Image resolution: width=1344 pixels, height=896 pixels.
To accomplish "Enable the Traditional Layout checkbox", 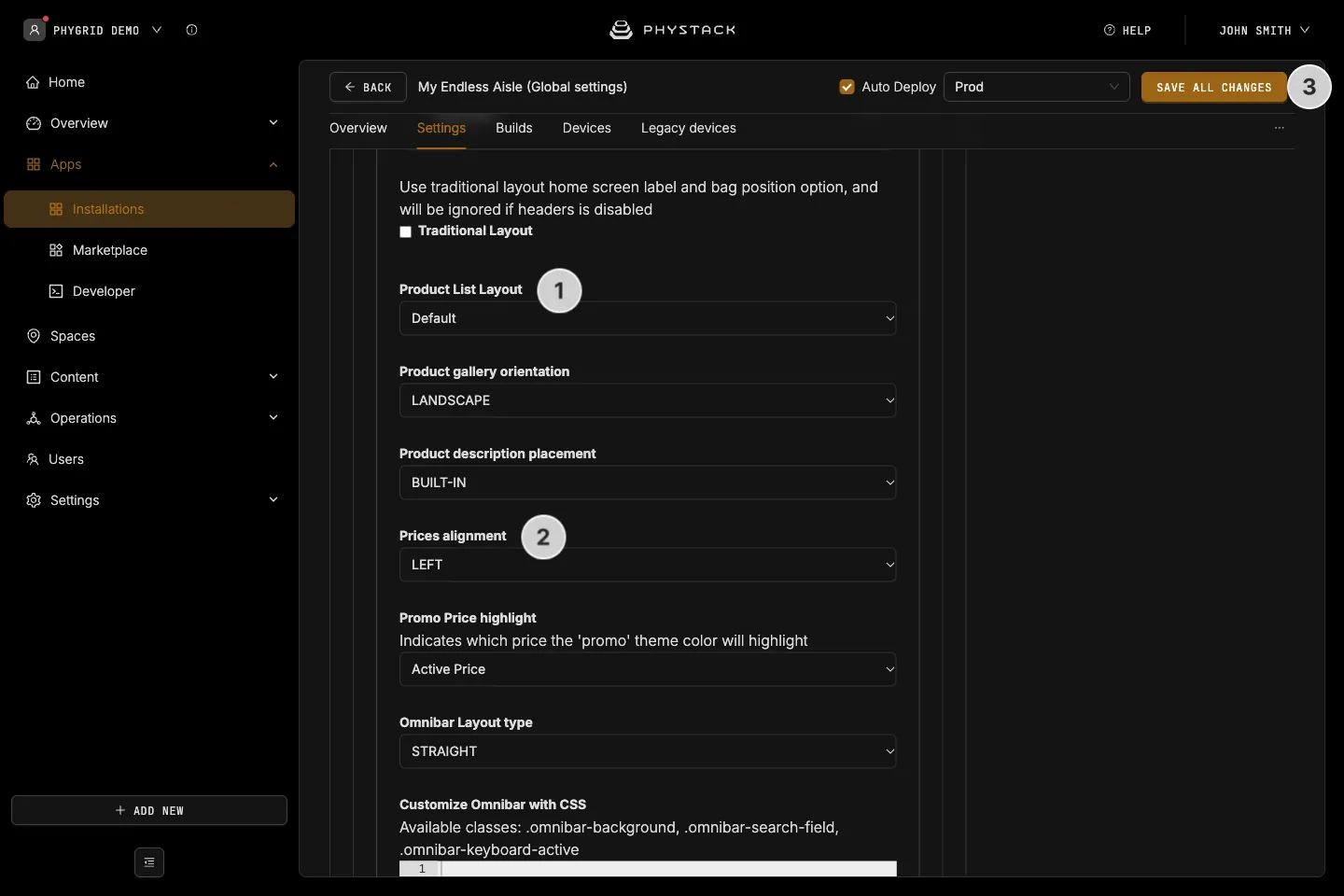I will [406, 231].
